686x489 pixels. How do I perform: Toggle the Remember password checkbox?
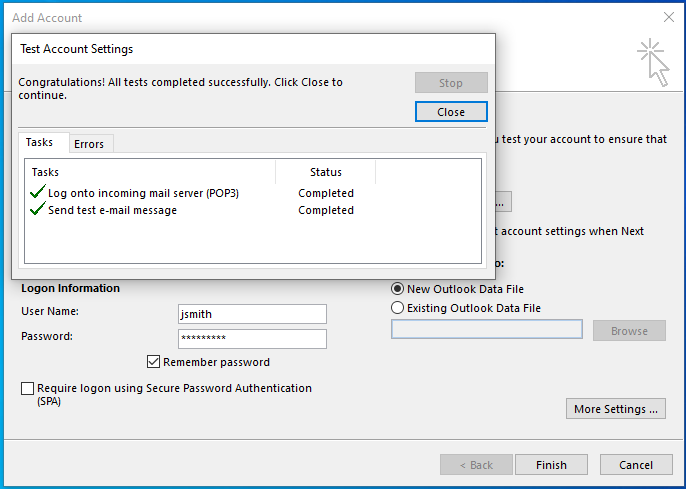tap(154, 362)
